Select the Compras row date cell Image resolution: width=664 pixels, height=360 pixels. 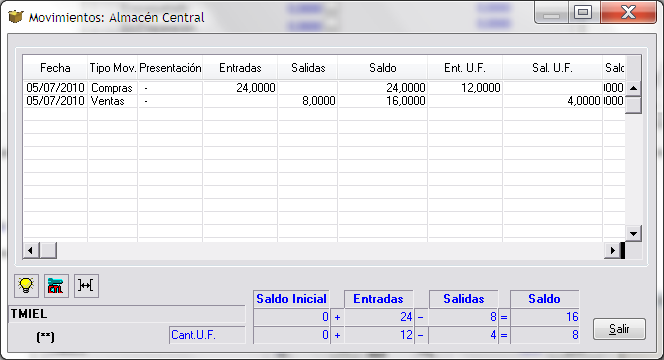pyautogui.click(x=55, y=88)
